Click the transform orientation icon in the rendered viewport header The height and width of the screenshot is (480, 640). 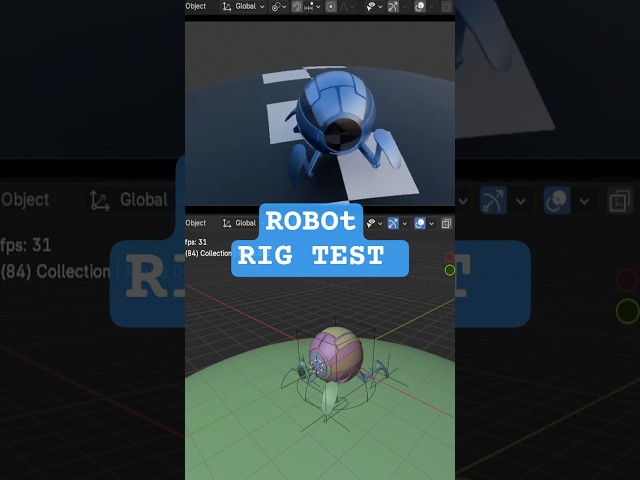227,7
